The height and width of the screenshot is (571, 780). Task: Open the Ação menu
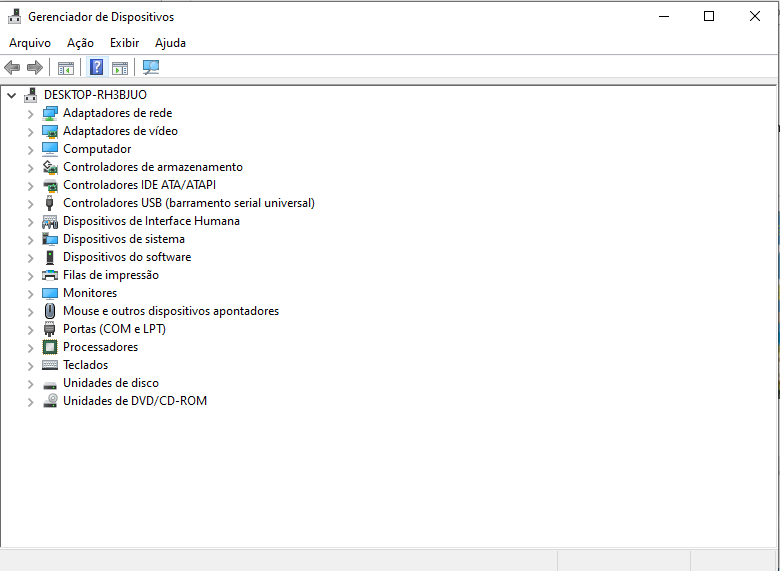click(80, 43)
